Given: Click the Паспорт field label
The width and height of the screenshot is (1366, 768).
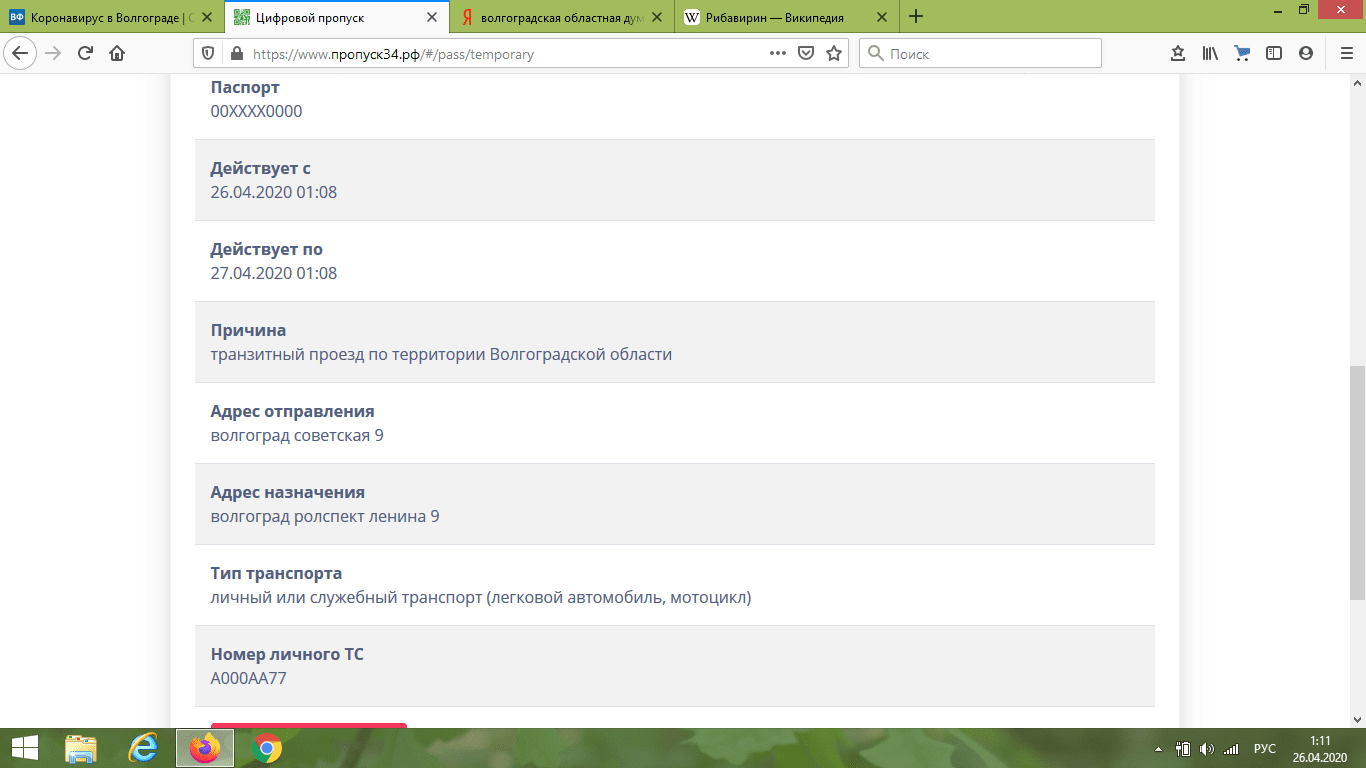Looking at the screenshot, I should (x=245, y=87).
